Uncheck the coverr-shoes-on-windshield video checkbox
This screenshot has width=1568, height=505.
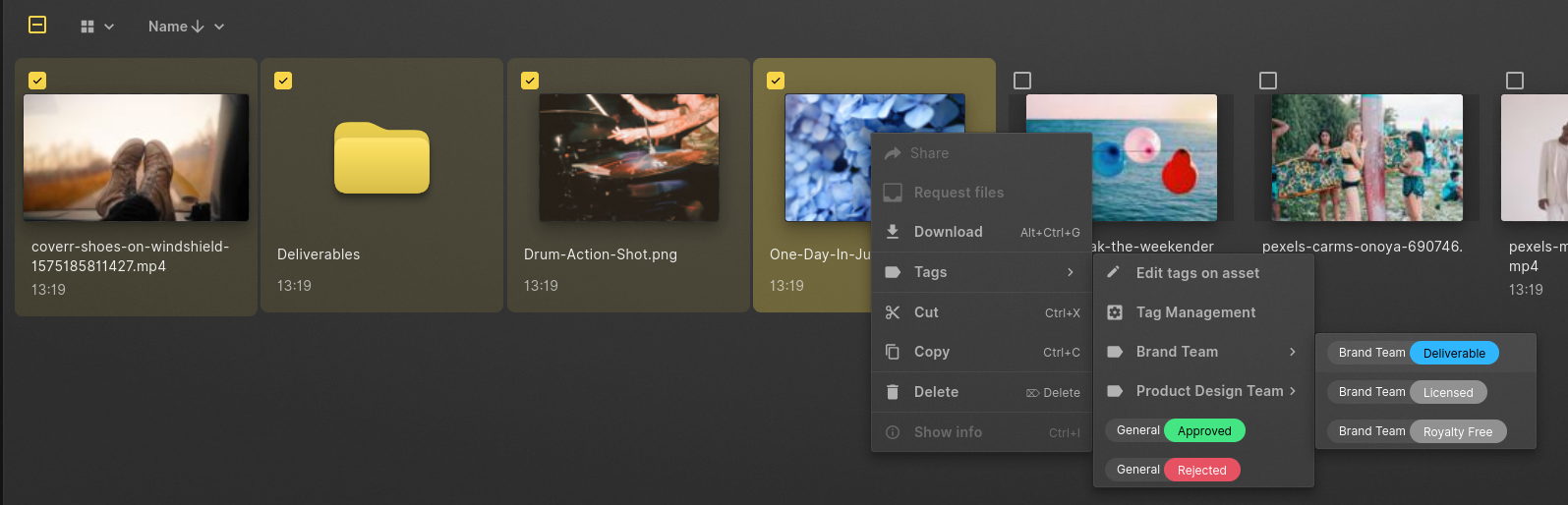37,81
